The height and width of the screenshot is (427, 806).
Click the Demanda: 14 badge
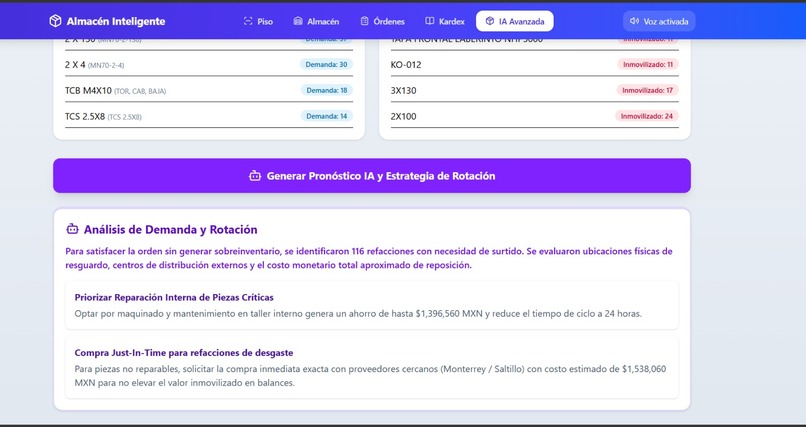point(327,116)
